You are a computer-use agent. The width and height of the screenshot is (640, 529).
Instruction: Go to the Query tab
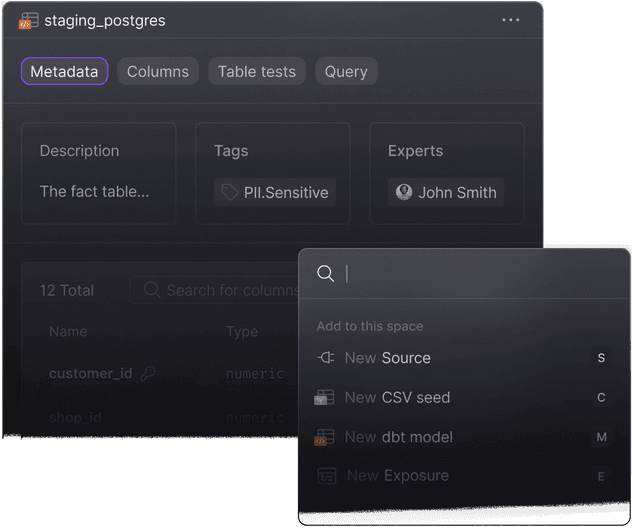point(346,71)
